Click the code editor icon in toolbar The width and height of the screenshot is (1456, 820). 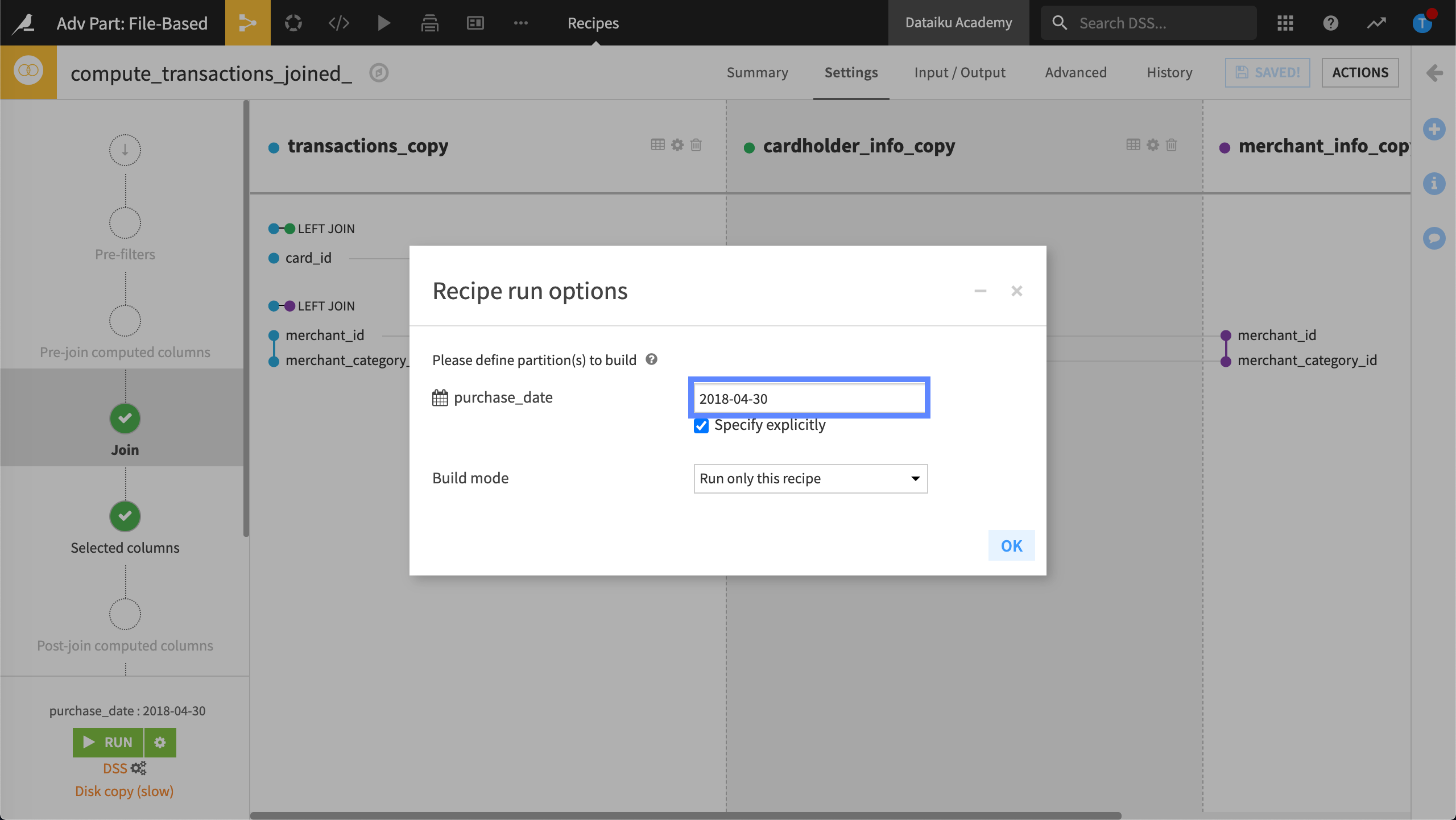tap(339, 22)
